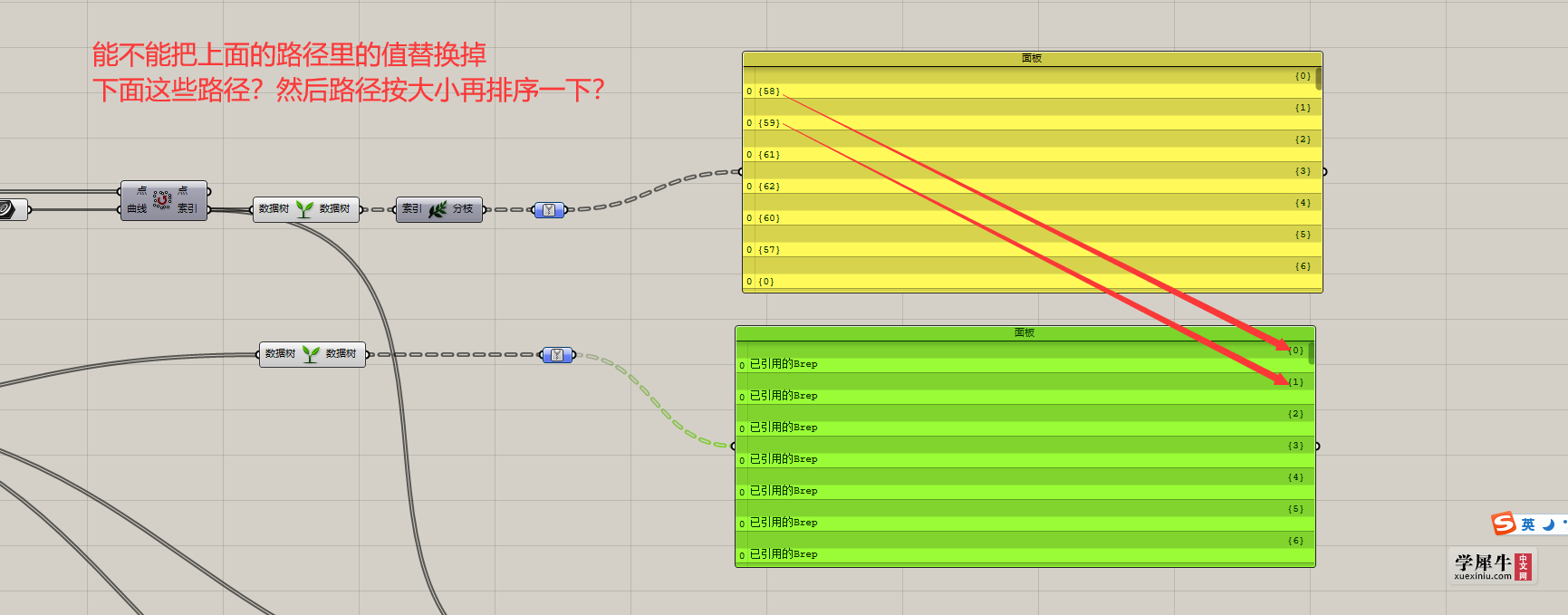Toggle the 英 English input mode indicator

(1528, 524)
